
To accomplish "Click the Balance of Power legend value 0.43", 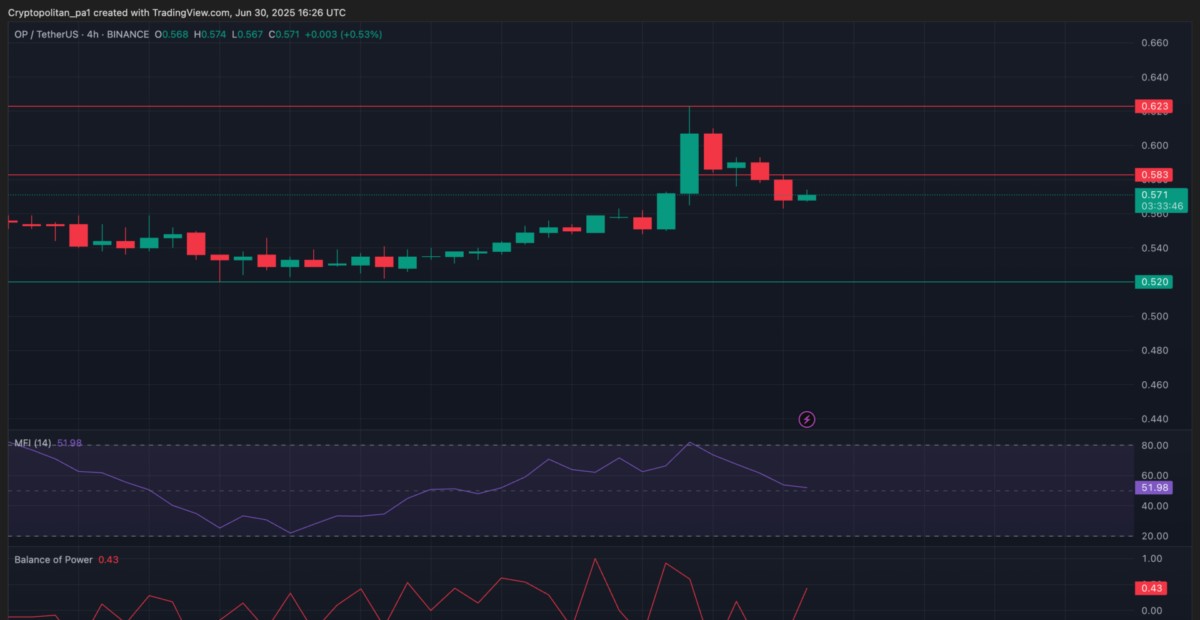I will (x=109, y=560).
